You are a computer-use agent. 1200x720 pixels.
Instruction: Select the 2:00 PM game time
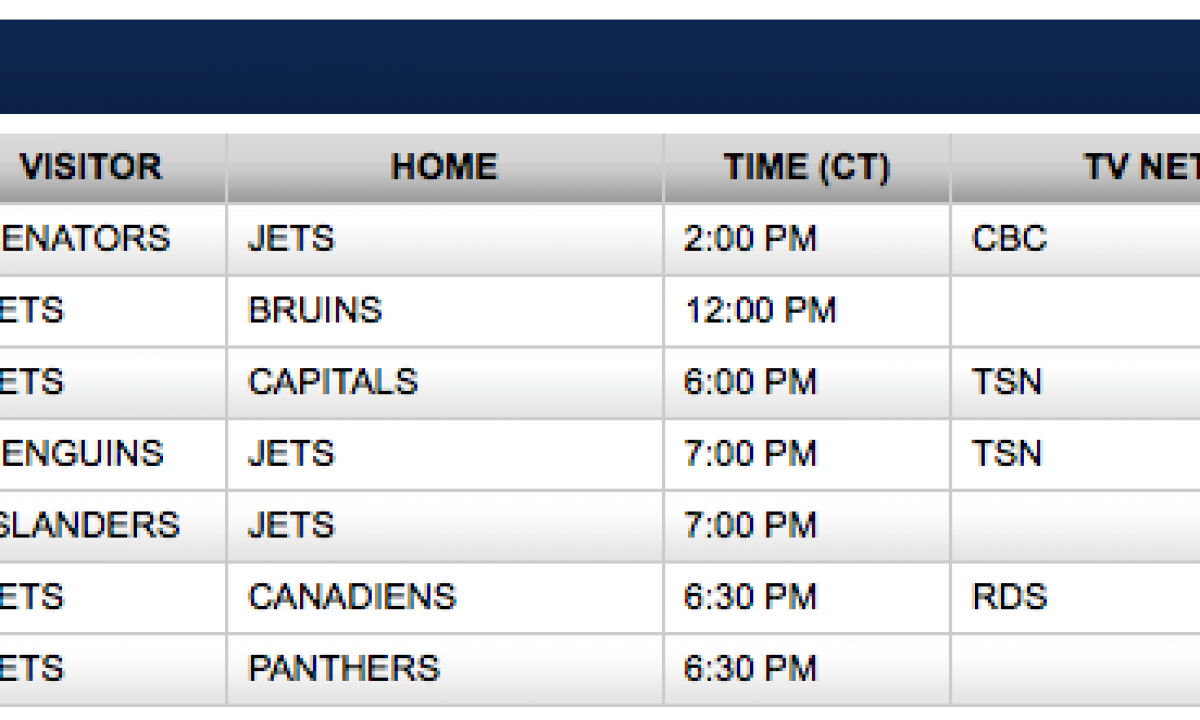point(750,239)
